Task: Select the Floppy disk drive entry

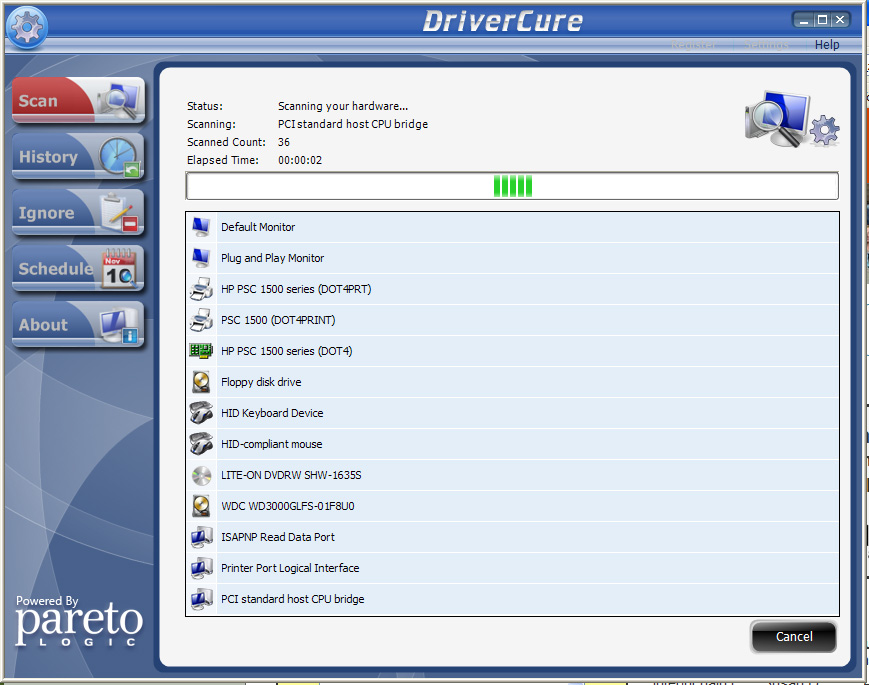Action: tap(512, 382)
